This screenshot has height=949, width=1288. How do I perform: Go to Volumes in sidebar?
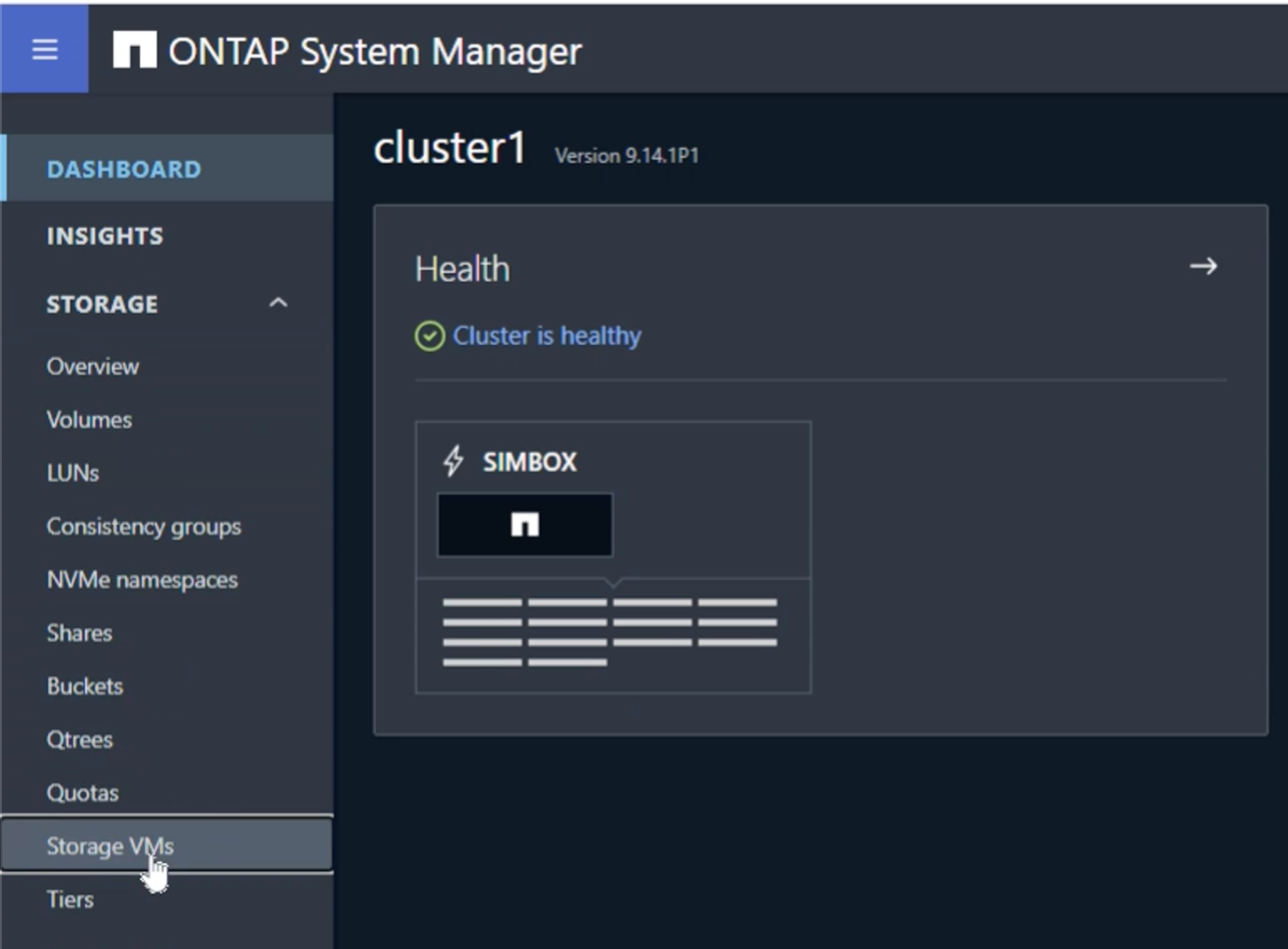[89, 420]
